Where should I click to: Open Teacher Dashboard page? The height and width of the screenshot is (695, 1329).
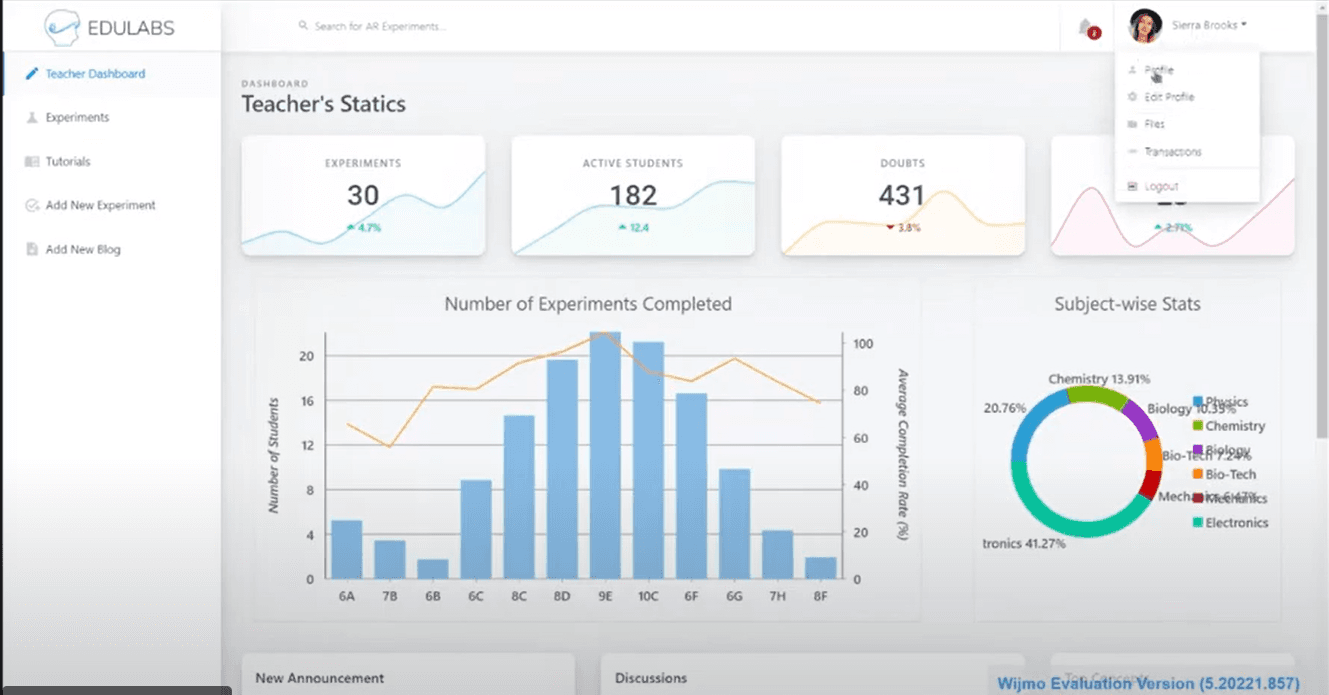pos(95,74)
